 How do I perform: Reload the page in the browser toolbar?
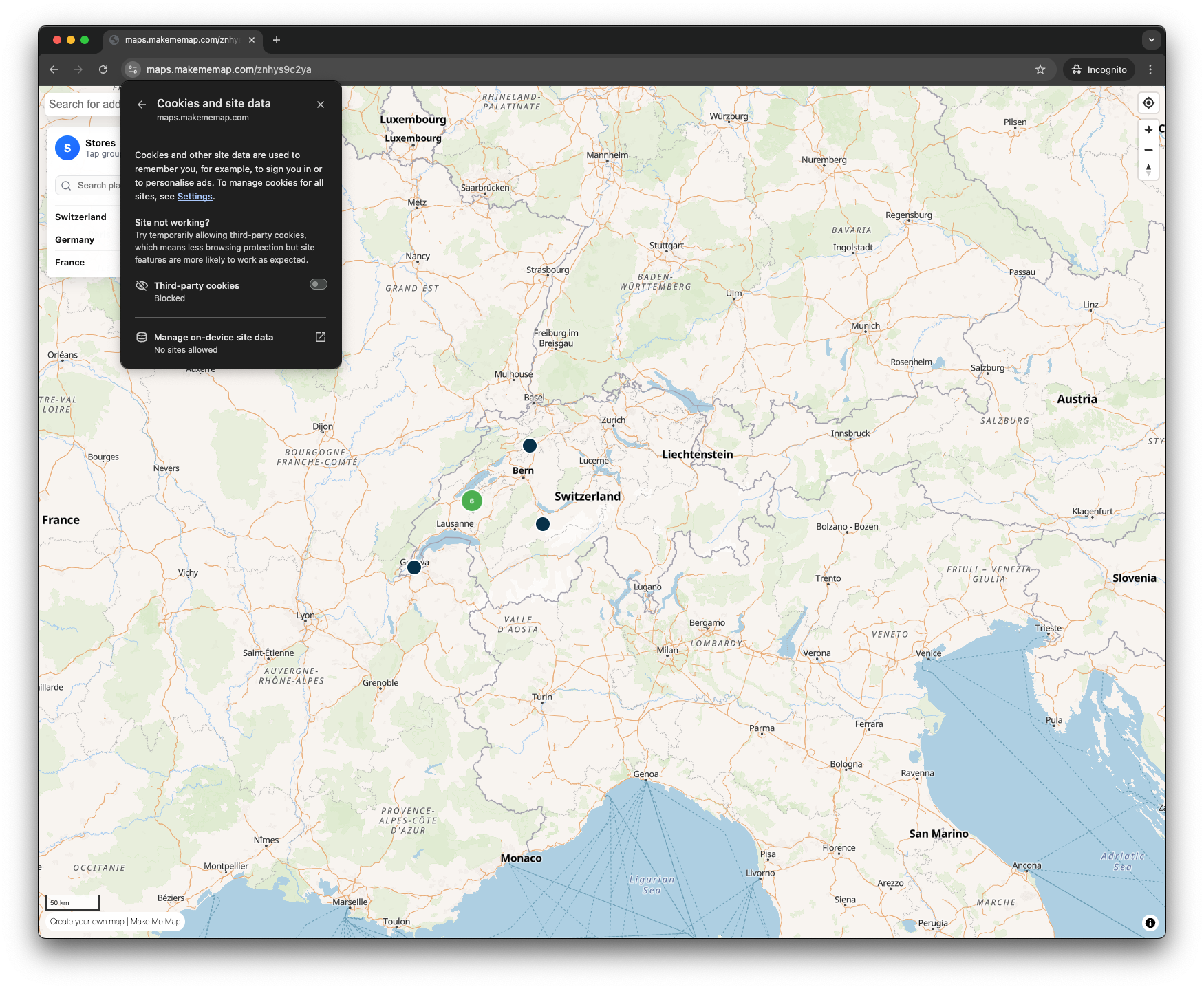[x=103, y=69]
